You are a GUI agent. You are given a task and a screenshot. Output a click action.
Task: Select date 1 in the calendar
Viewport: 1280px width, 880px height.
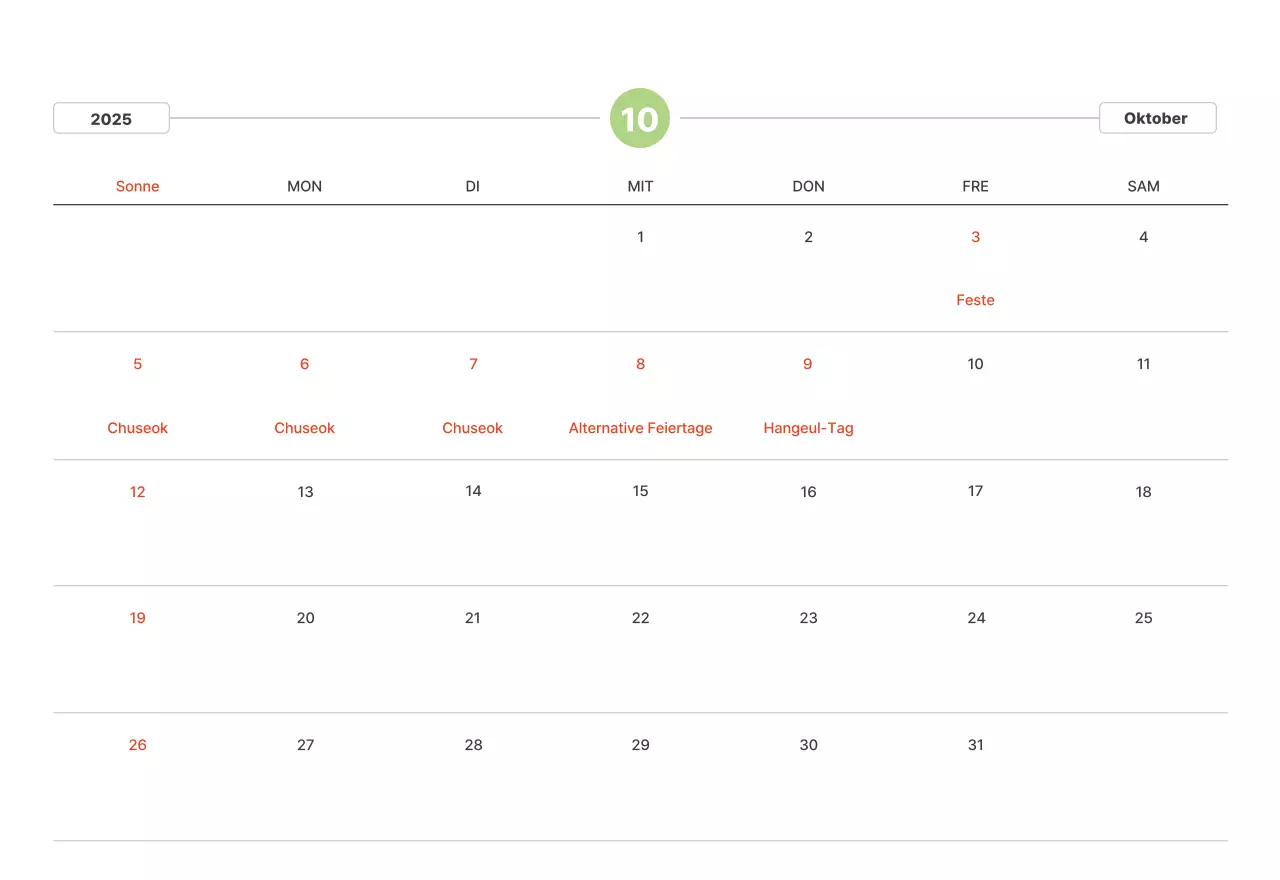tap(640, 237)
